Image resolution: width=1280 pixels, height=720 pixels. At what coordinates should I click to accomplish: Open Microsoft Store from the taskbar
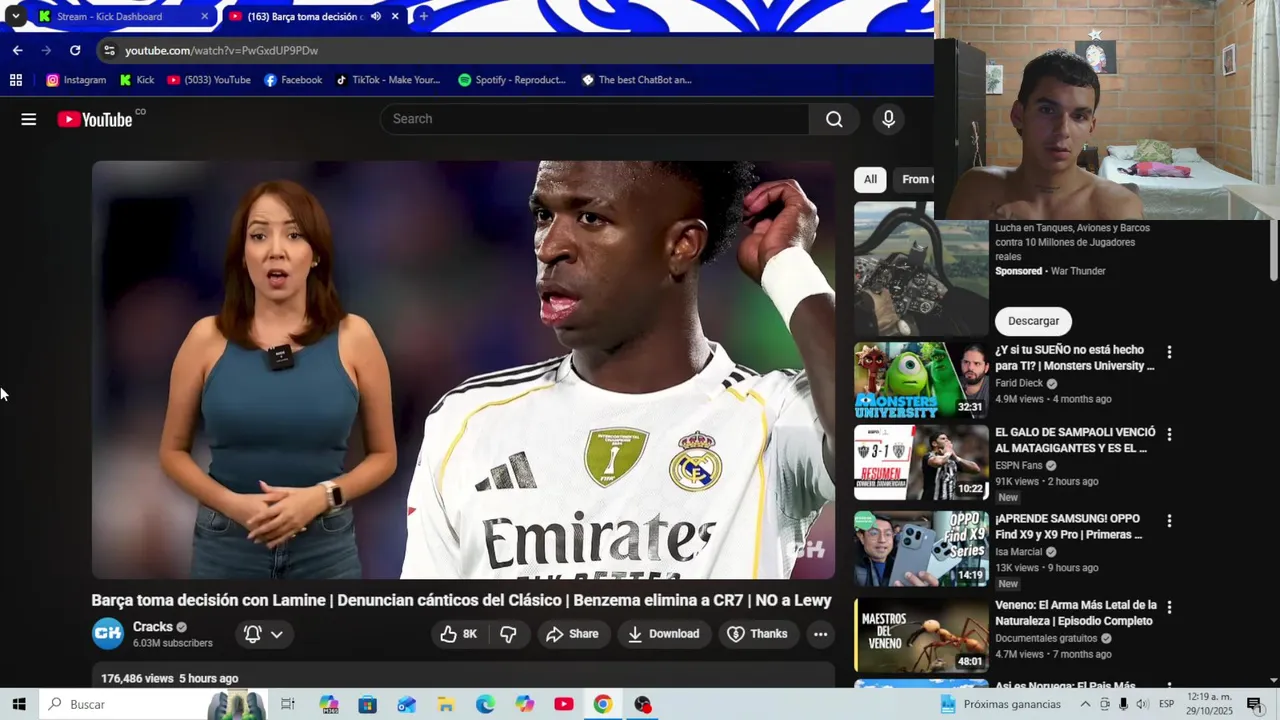tap(367, 704)
